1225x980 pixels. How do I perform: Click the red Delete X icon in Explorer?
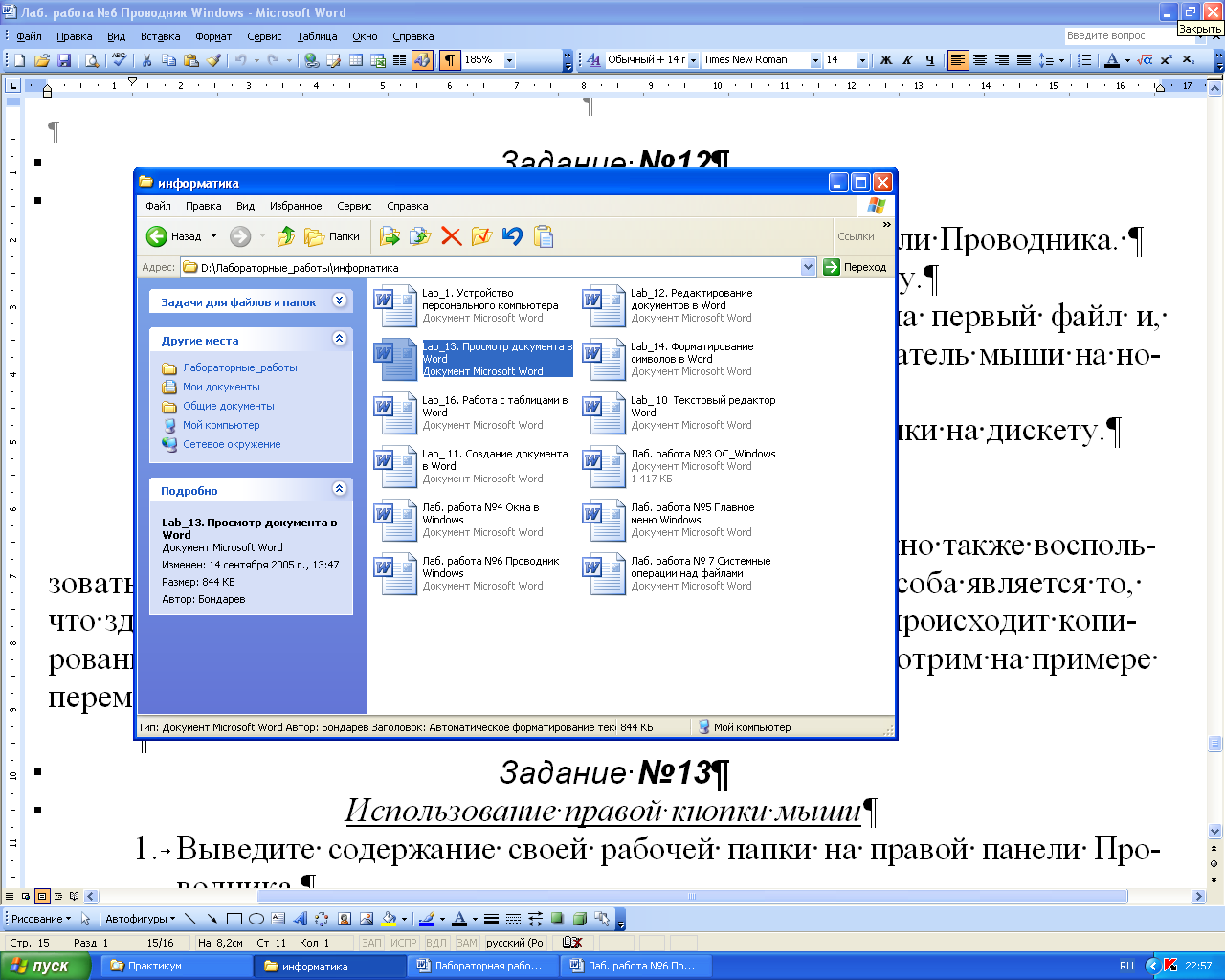click(451, 236)
